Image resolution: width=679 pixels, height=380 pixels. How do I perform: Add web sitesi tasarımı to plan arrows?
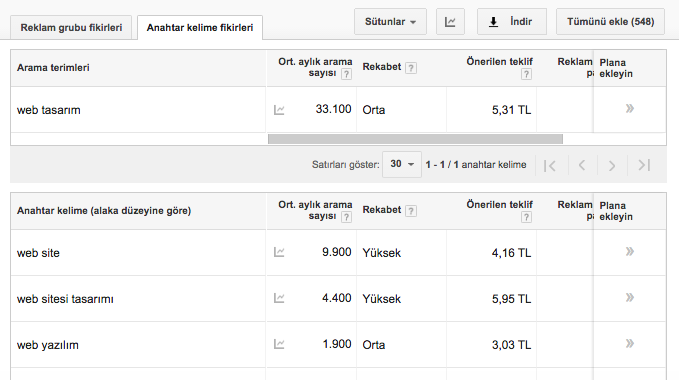tap(630, 297)
